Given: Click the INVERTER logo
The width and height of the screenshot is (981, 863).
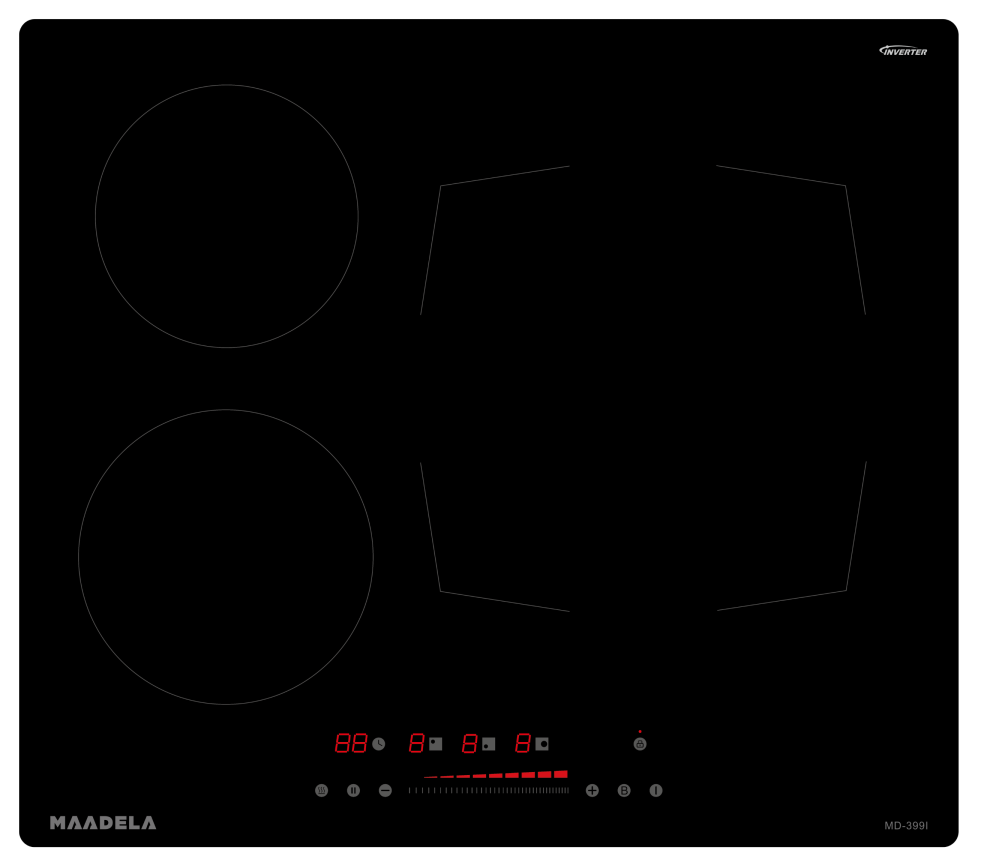Looking at the screenshot, I should 903,51.
